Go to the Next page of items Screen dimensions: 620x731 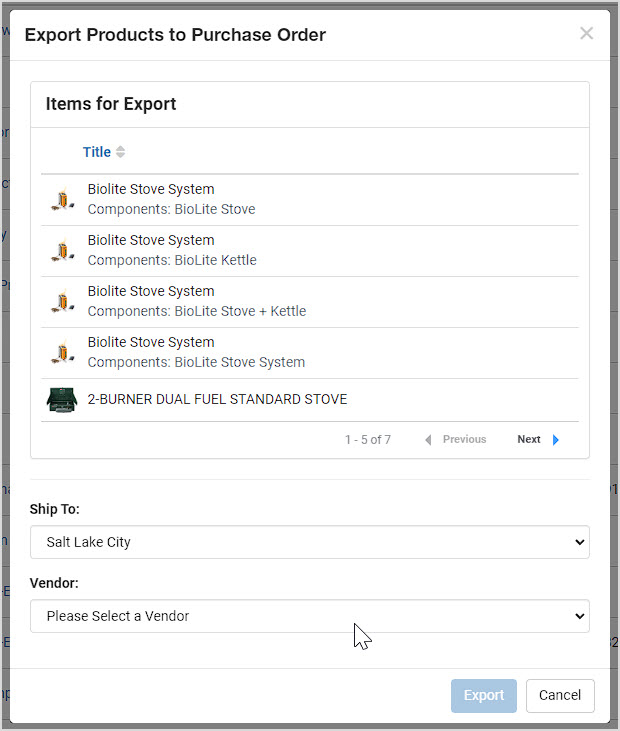pyautogui.click(x=529, y=439)
